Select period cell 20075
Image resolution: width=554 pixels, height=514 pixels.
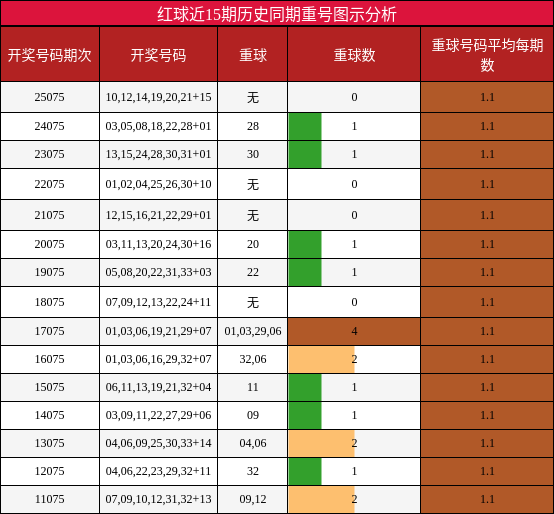49,244
